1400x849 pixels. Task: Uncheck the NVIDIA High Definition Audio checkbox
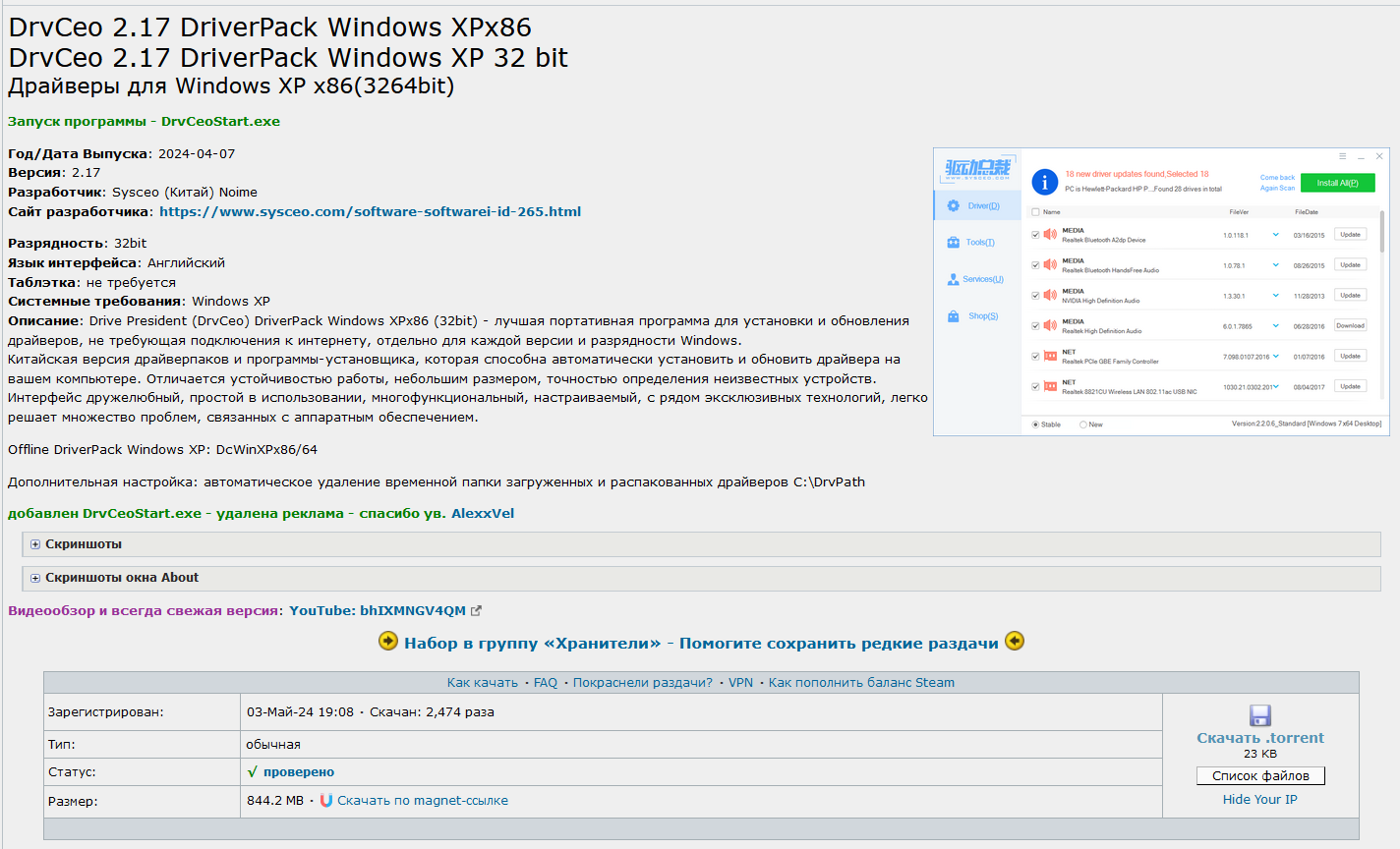point(1035,296)
